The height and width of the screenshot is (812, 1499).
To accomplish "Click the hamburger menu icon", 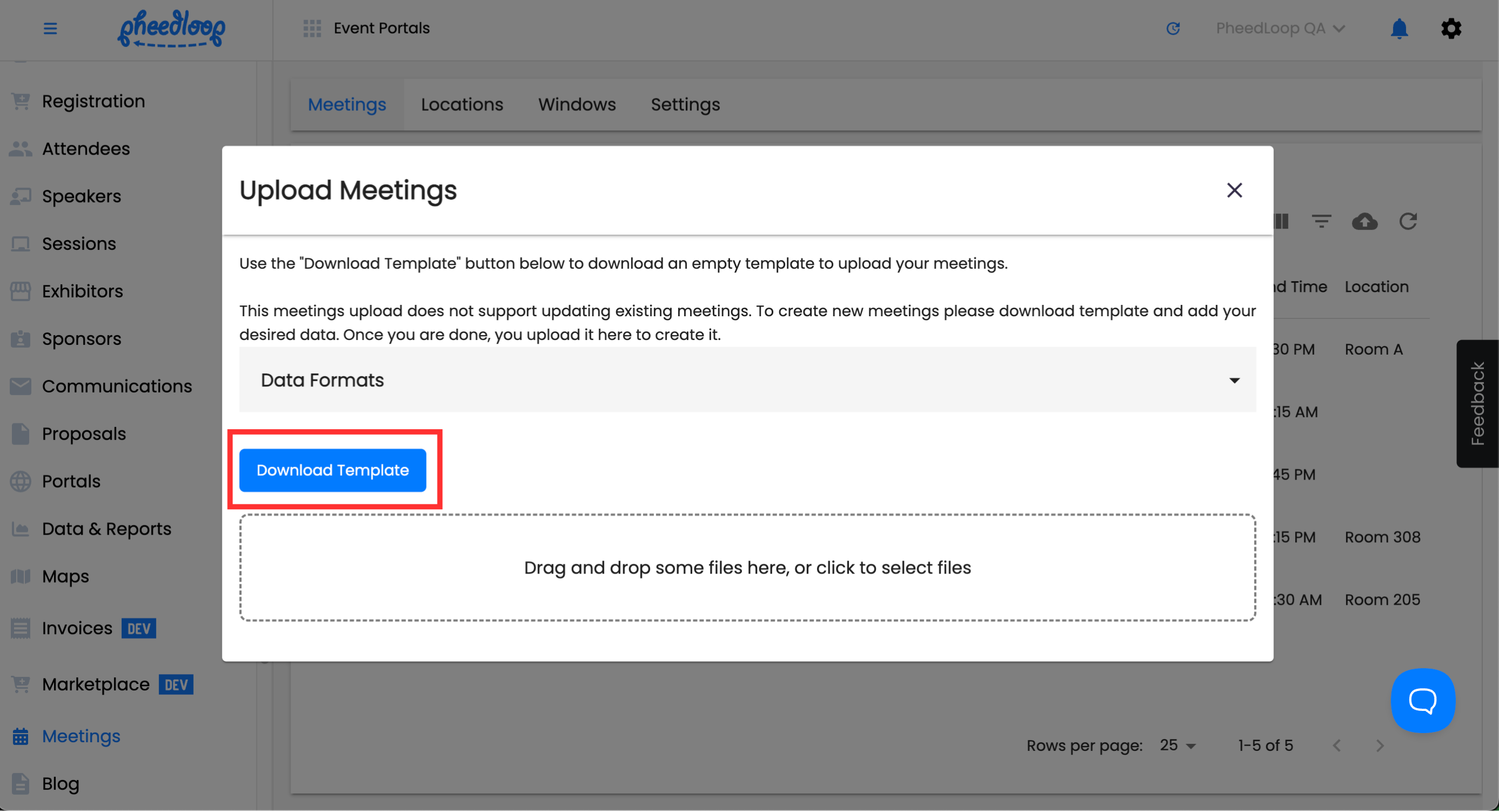I will coord(50,29).
